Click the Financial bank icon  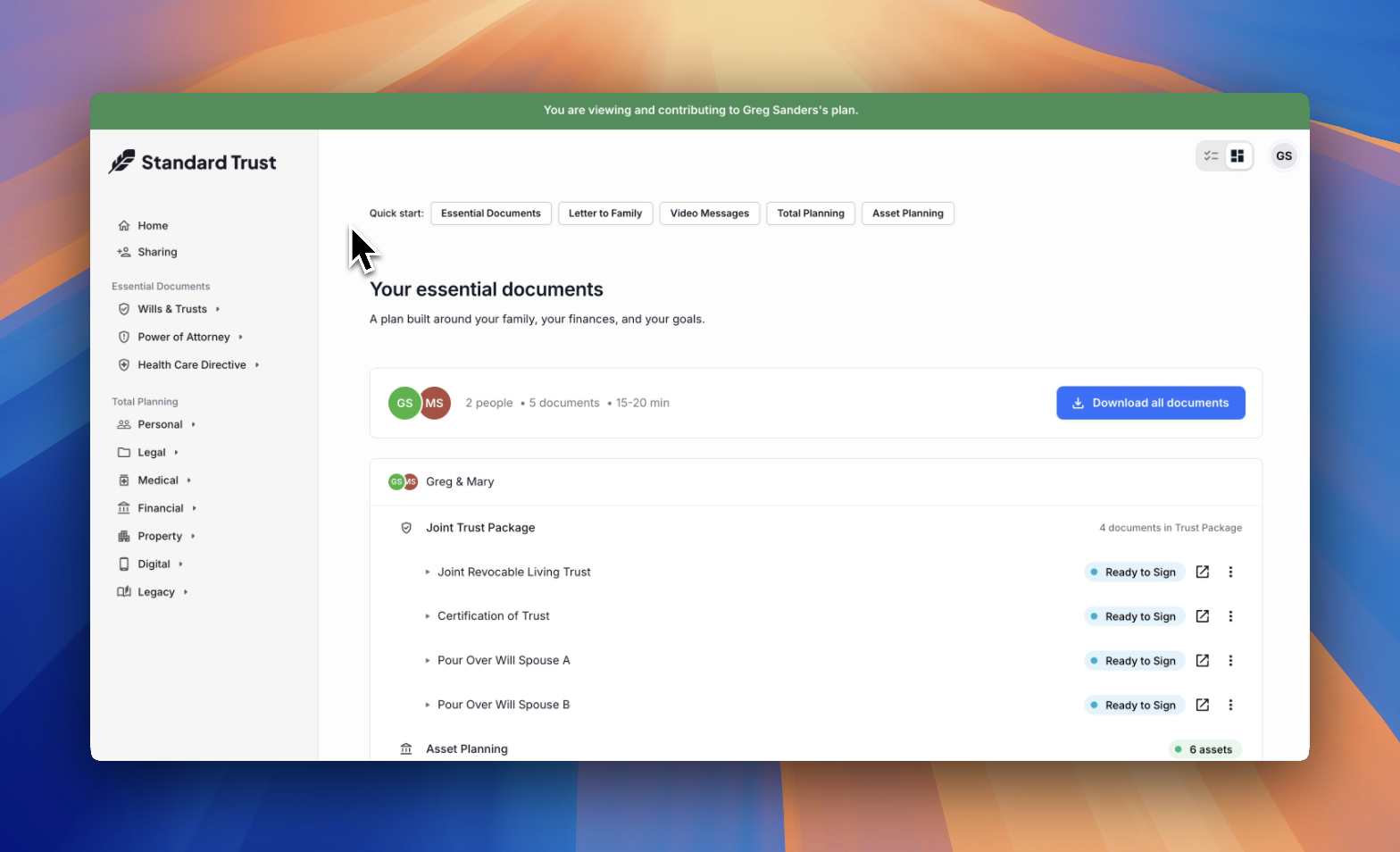point(124,508)
